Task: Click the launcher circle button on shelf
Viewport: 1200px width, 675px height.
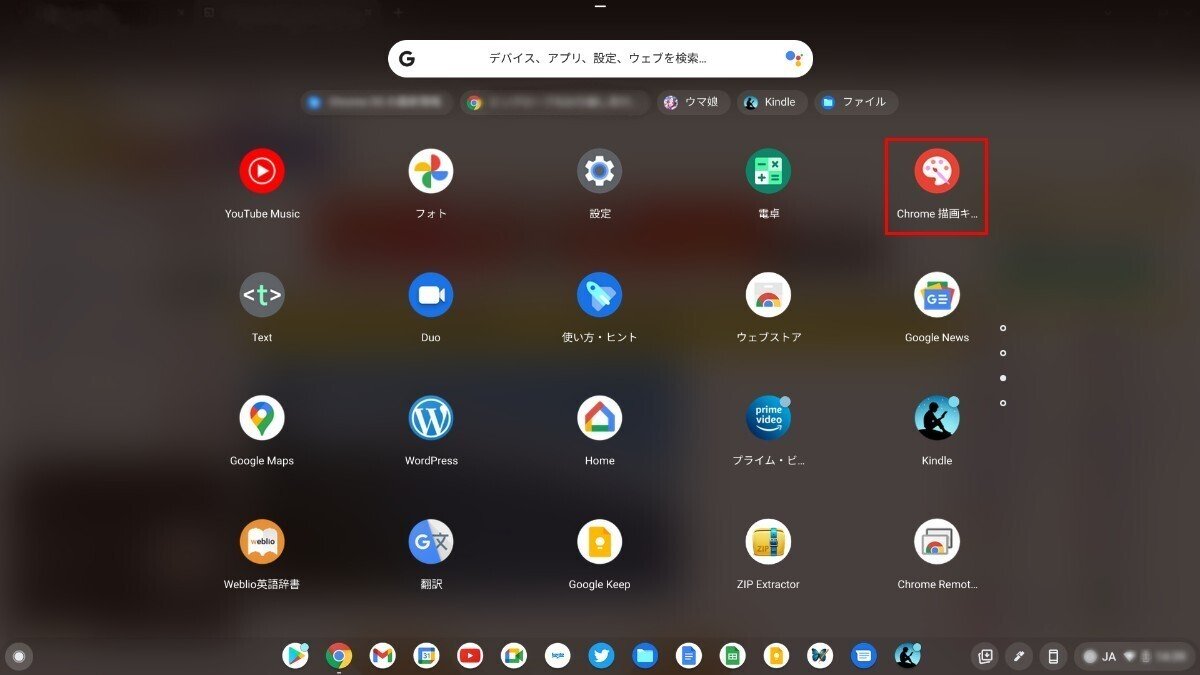Action: [19, 656]
